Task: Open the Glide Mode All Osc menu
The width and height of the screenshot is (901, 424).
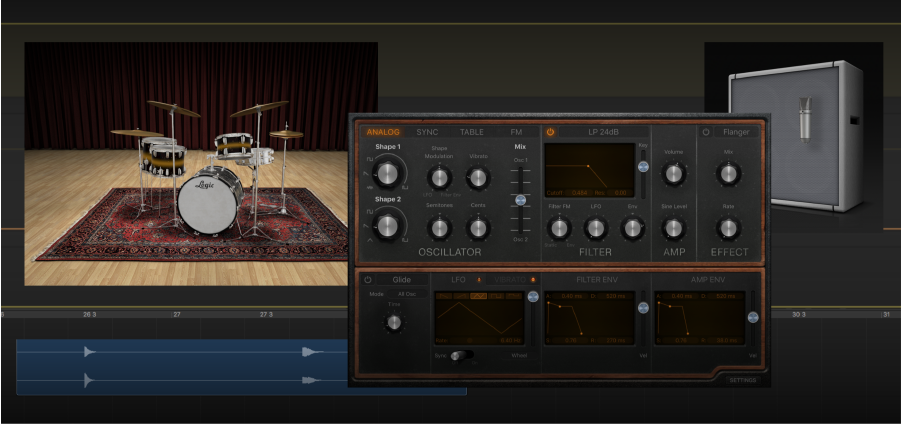Action: click(x=406, y=295)
